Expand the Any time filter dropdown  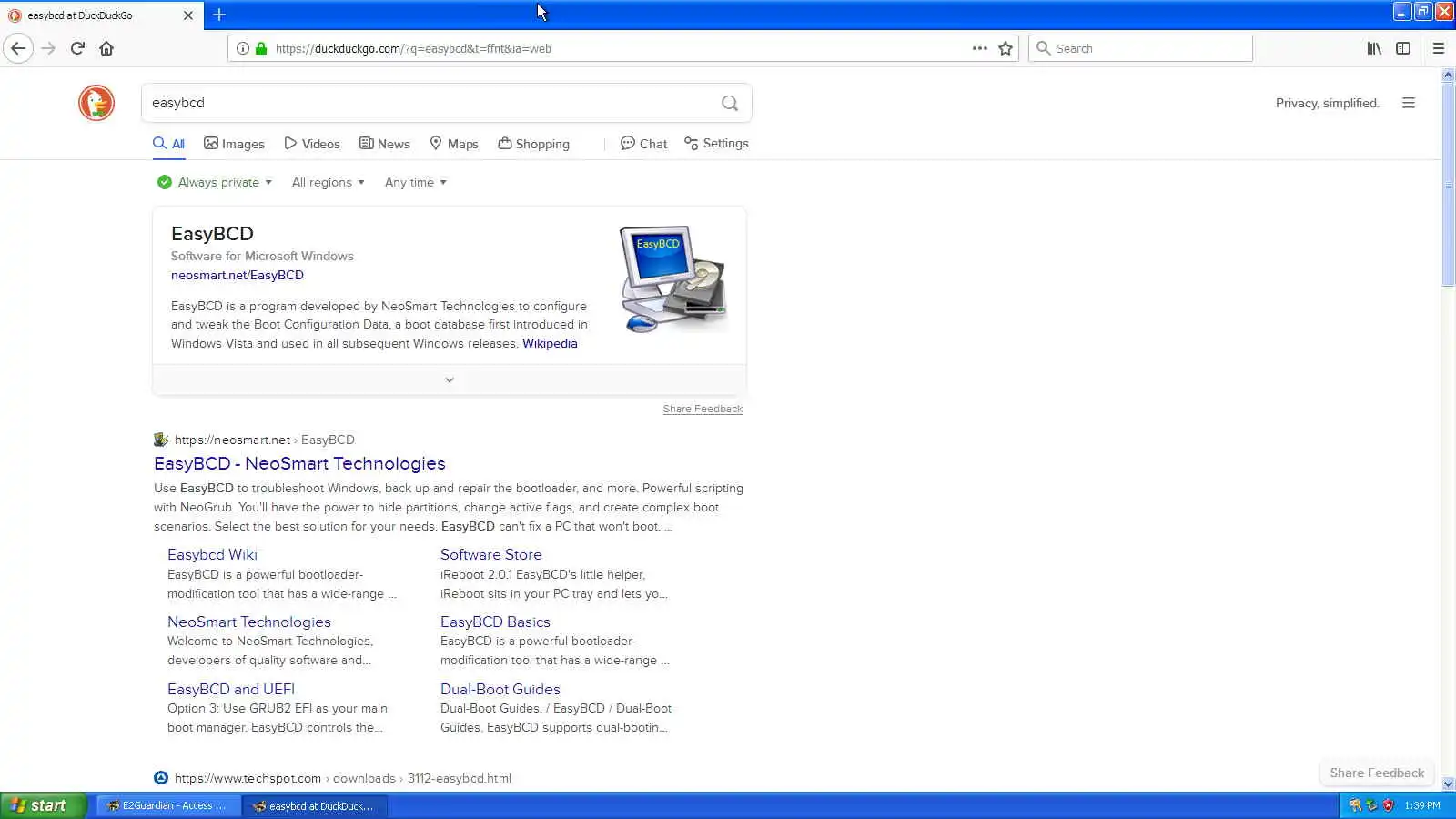(x=416, y=182)
